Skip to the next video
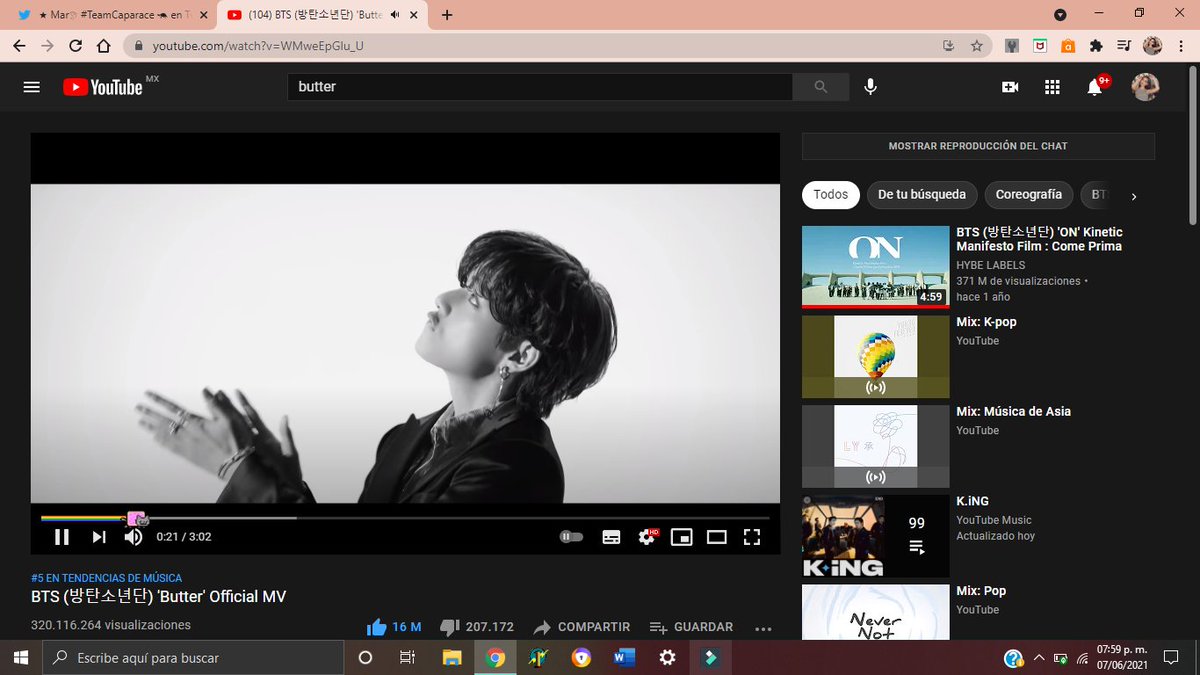 tap(99, 537)
